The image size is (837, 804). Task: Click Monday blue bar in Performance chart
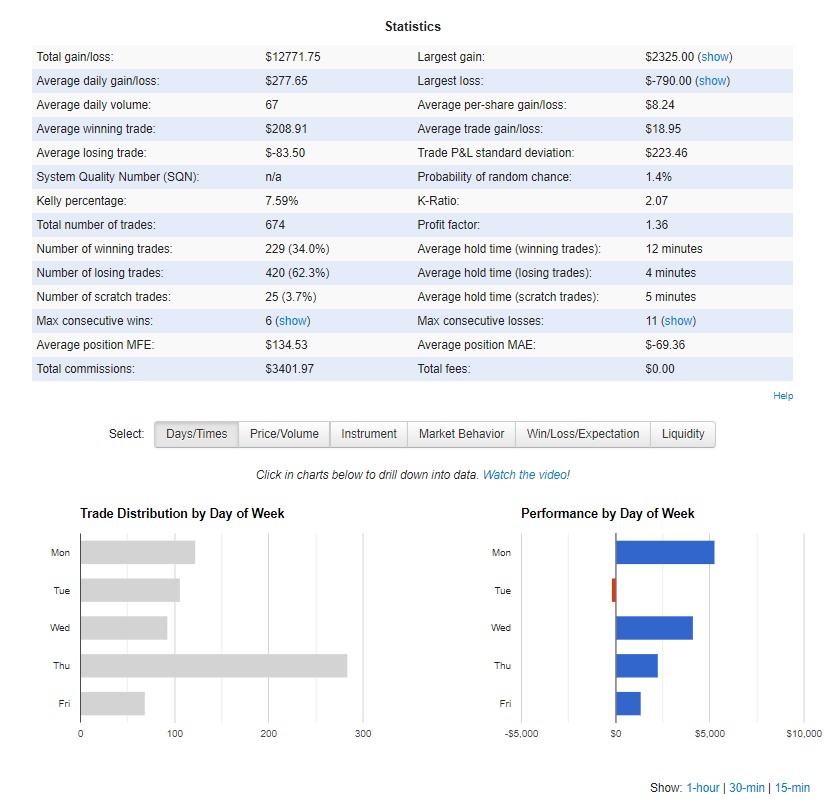[x=665, y=553]
